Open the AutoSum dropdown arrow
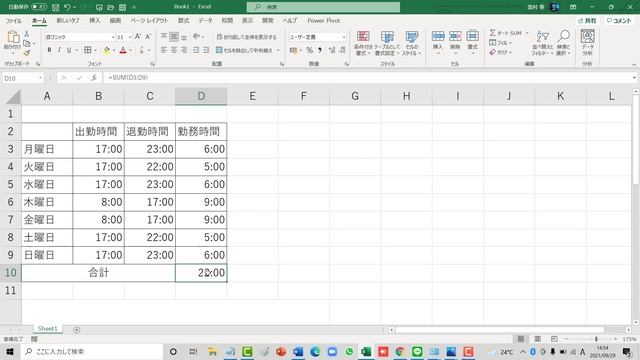Screen dimensions: 640x360 pos(527,33)
